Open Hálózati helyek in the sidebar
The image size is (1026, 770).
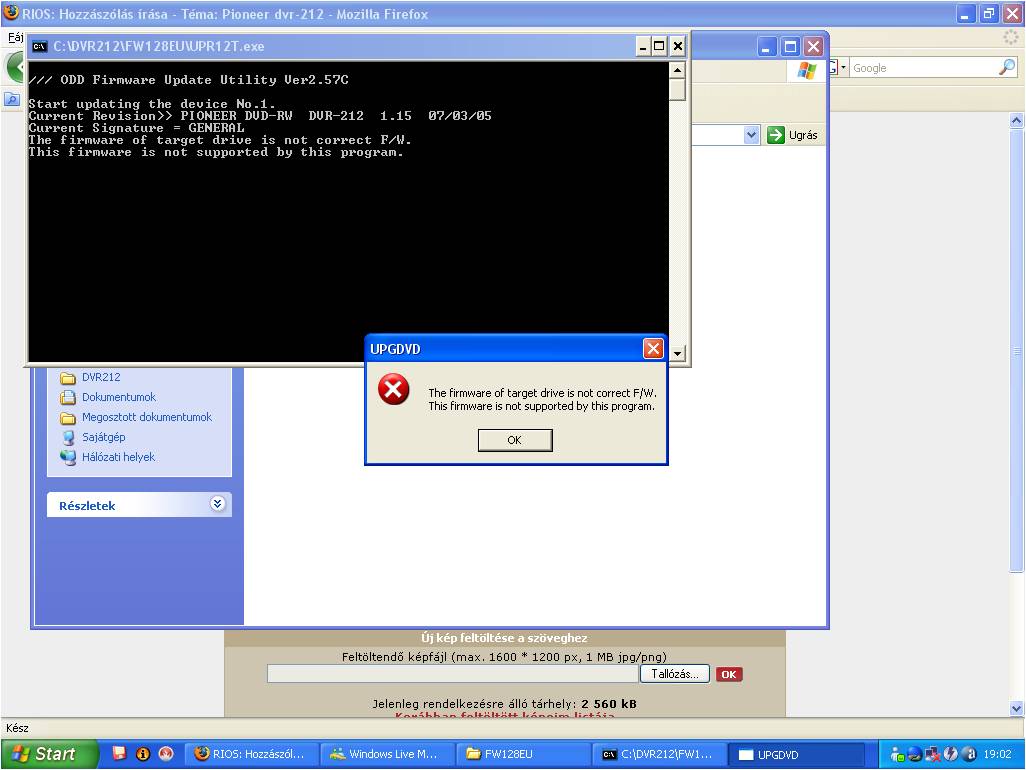(118, 457)
